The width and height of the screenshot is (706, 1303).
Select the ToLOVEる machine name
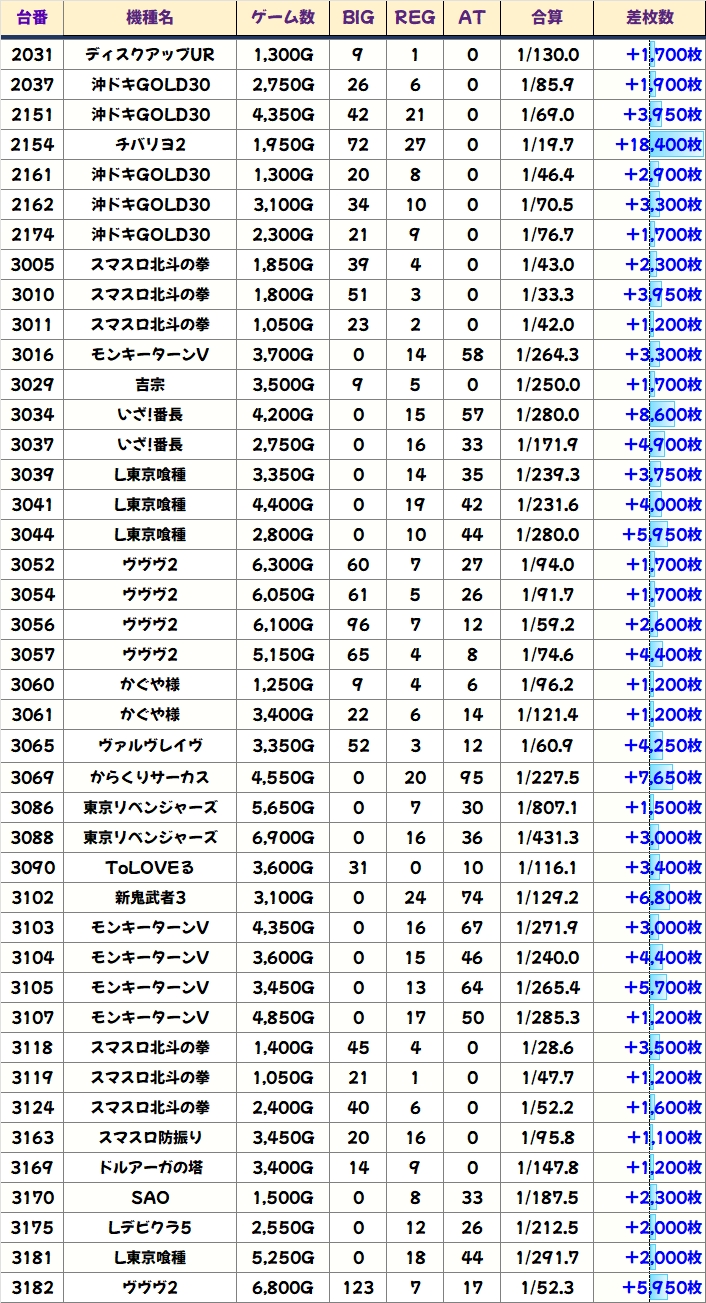[x=150, y=867]
